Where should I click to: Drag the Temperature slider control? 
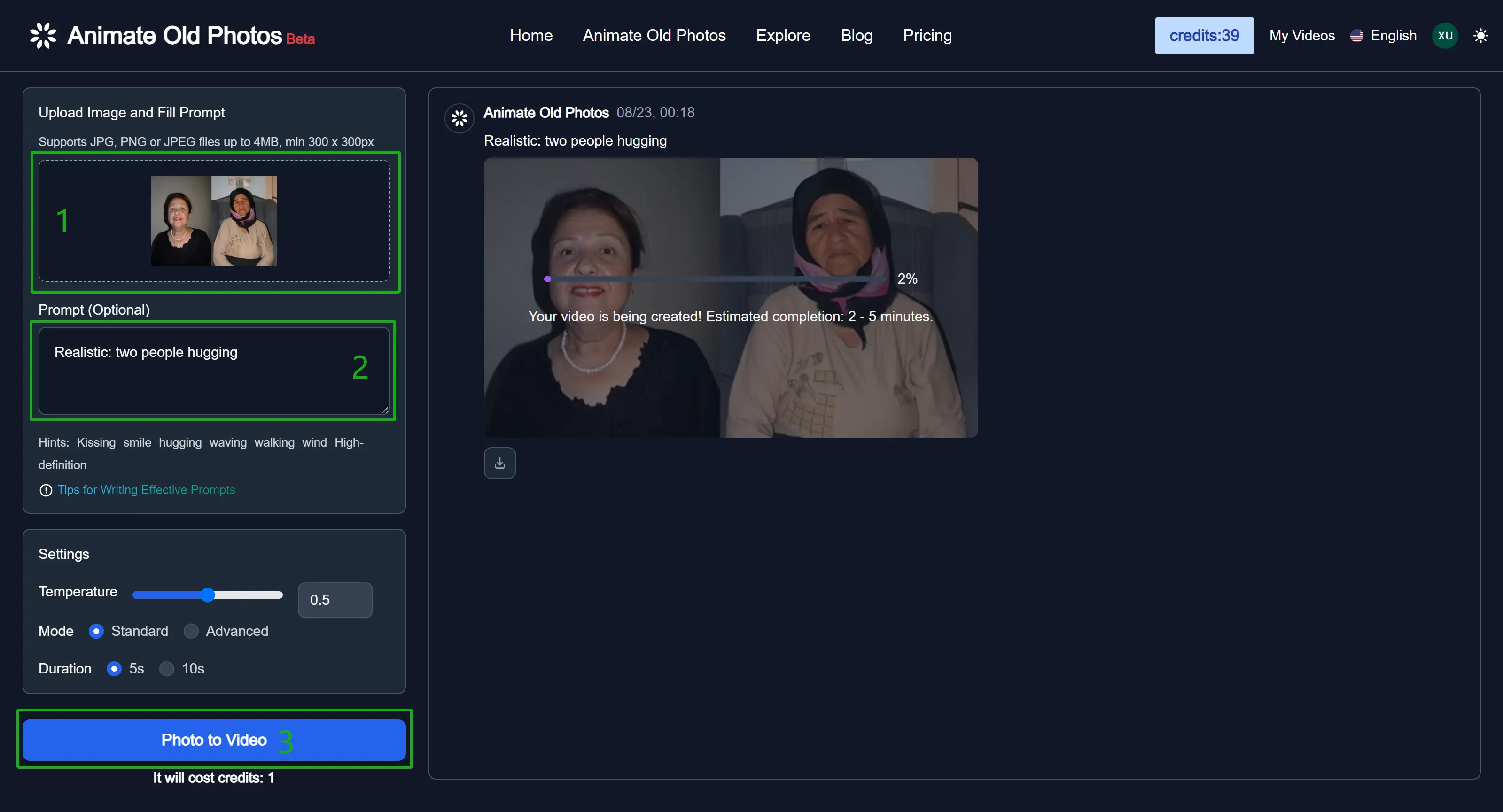(x=208, y=594)
